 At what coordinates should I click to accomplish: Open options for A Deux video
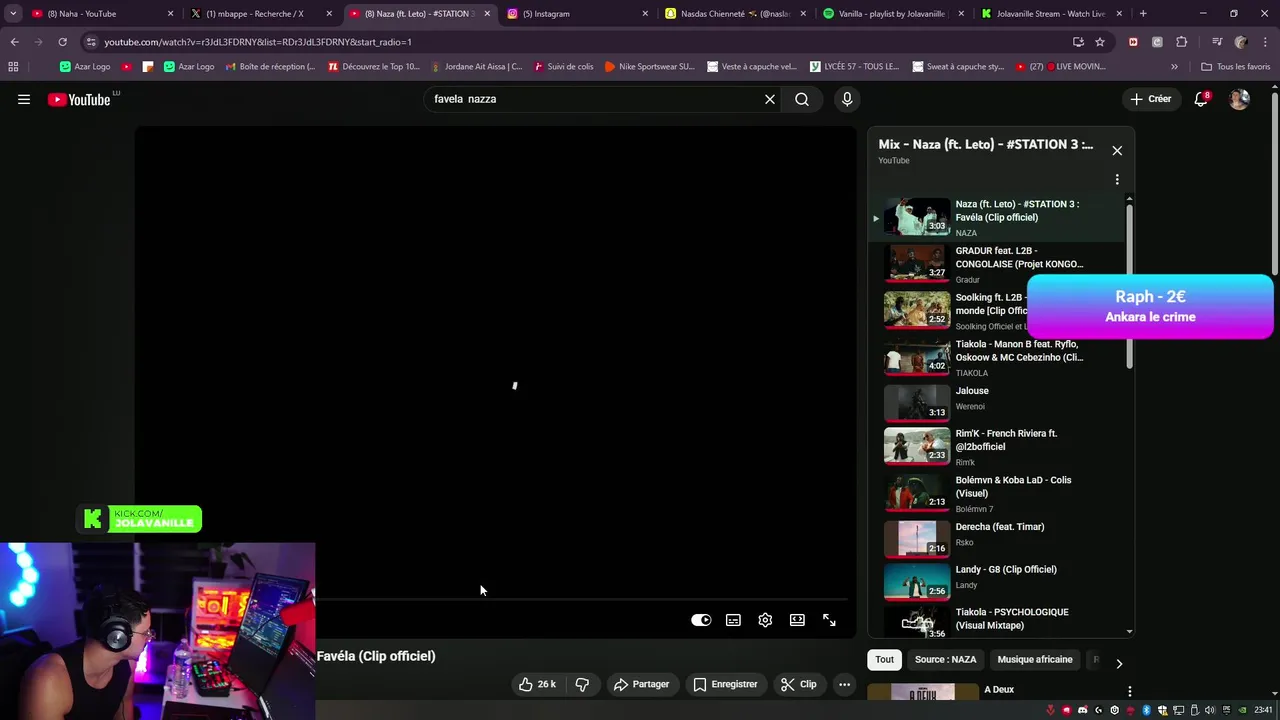coord(1129,691)
